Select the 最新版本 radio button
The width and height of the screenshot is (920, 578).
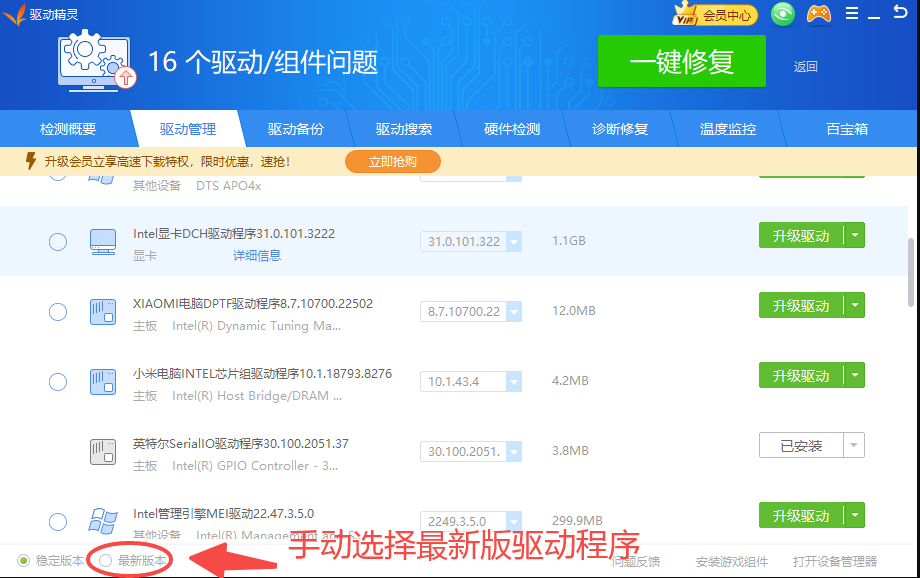pyautogui.click(x=106, y=561)
